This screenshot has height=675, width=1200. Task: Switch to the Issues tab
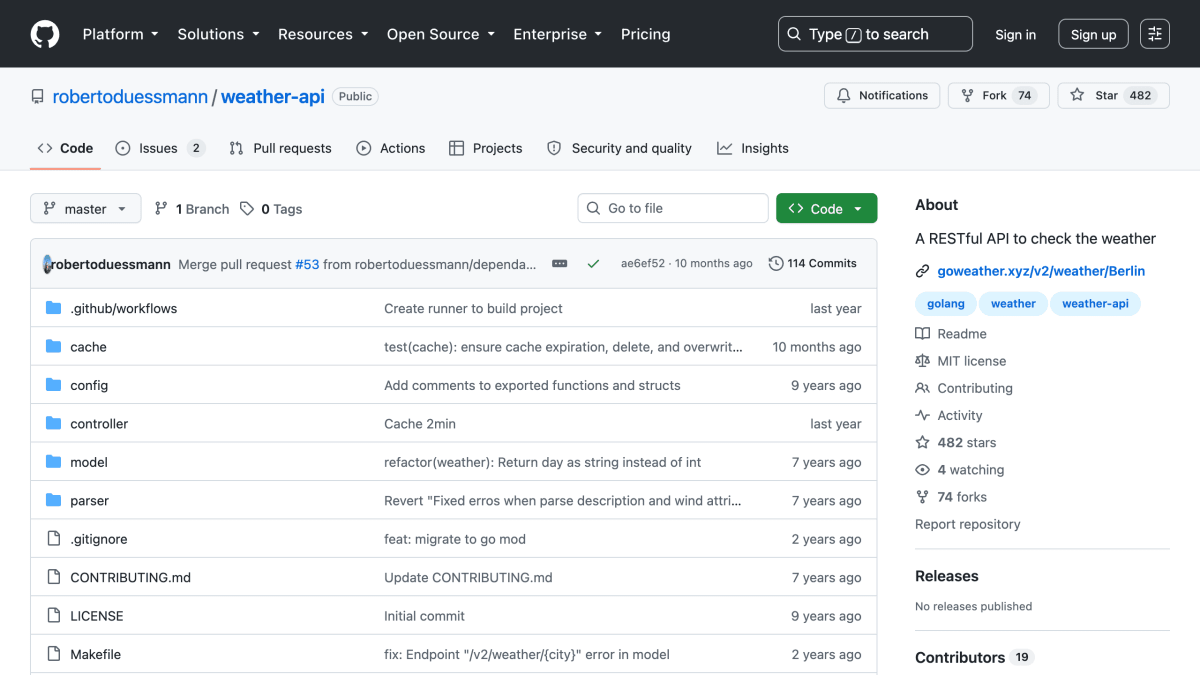pyautogui.click(x=160, y=148)
